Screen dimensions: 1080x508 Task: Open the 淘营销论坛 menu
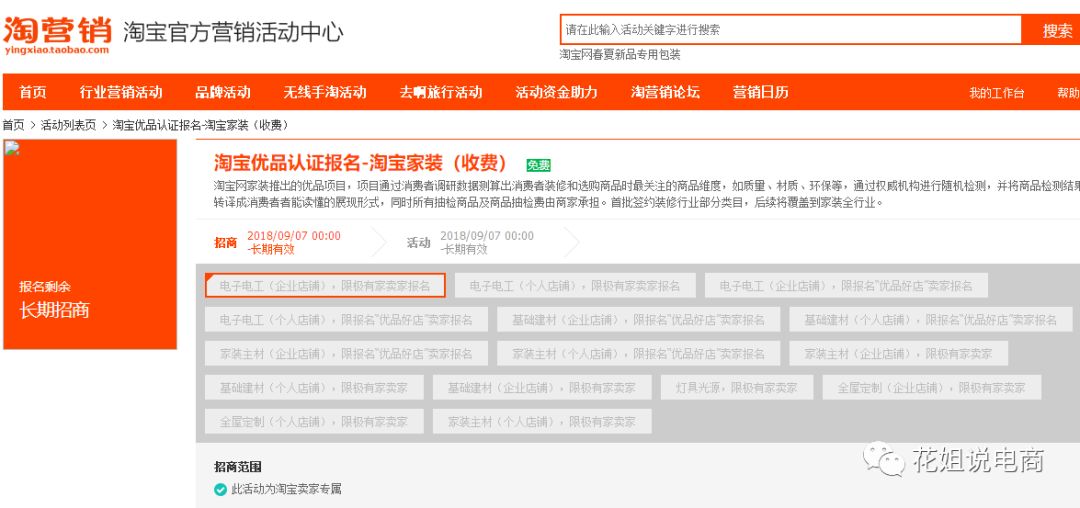[665, 92]
